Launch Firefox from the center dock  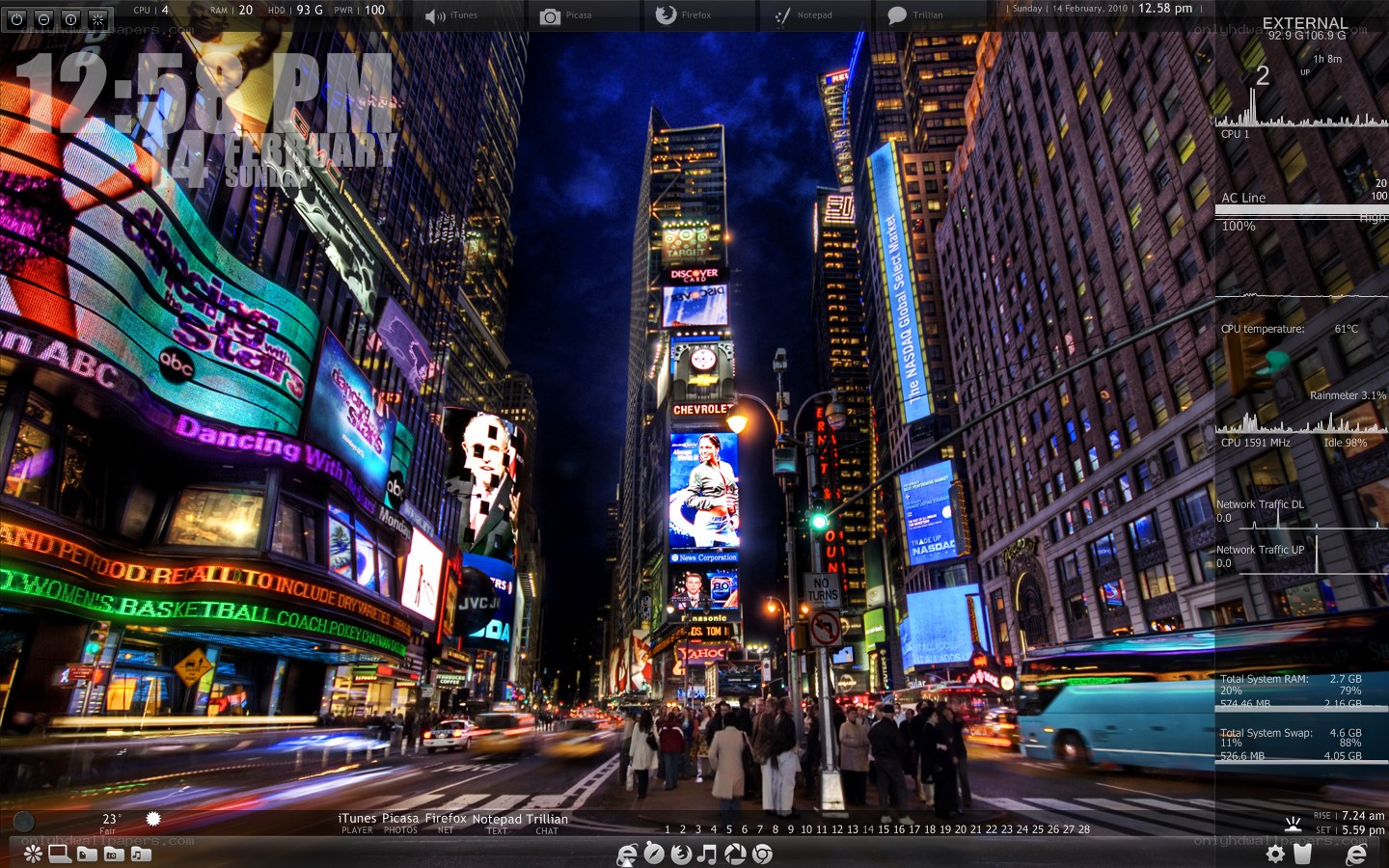681,854
